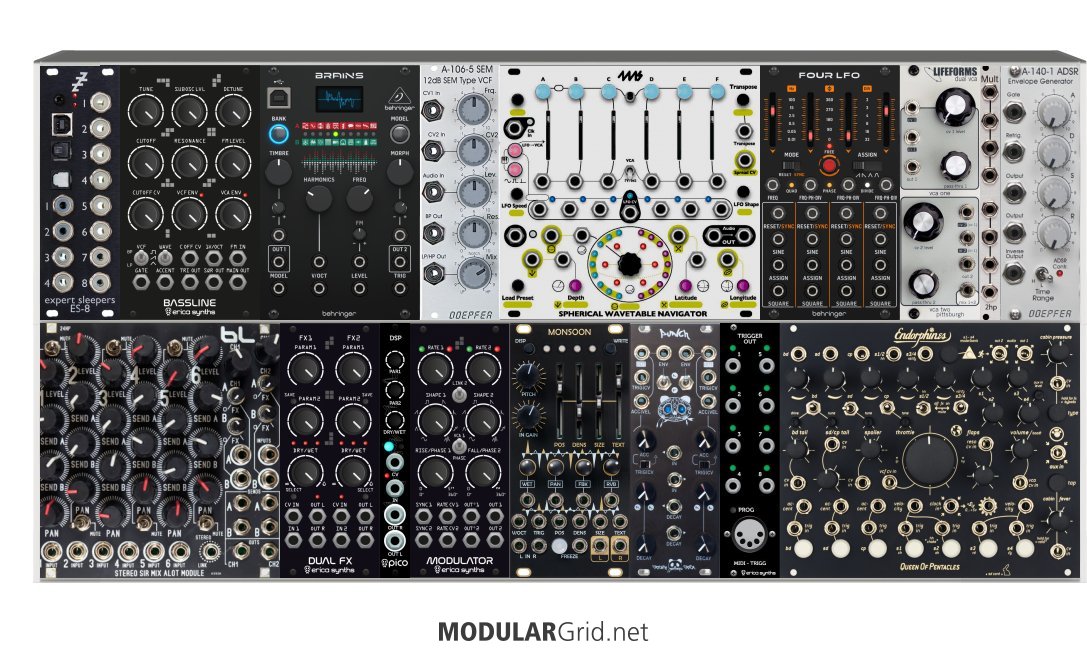Image resolution: width=1087 pixels, height=653 pixels.
Task: Click the A (attack) knob on A-140-1 ADSR
Action: 1053,111
